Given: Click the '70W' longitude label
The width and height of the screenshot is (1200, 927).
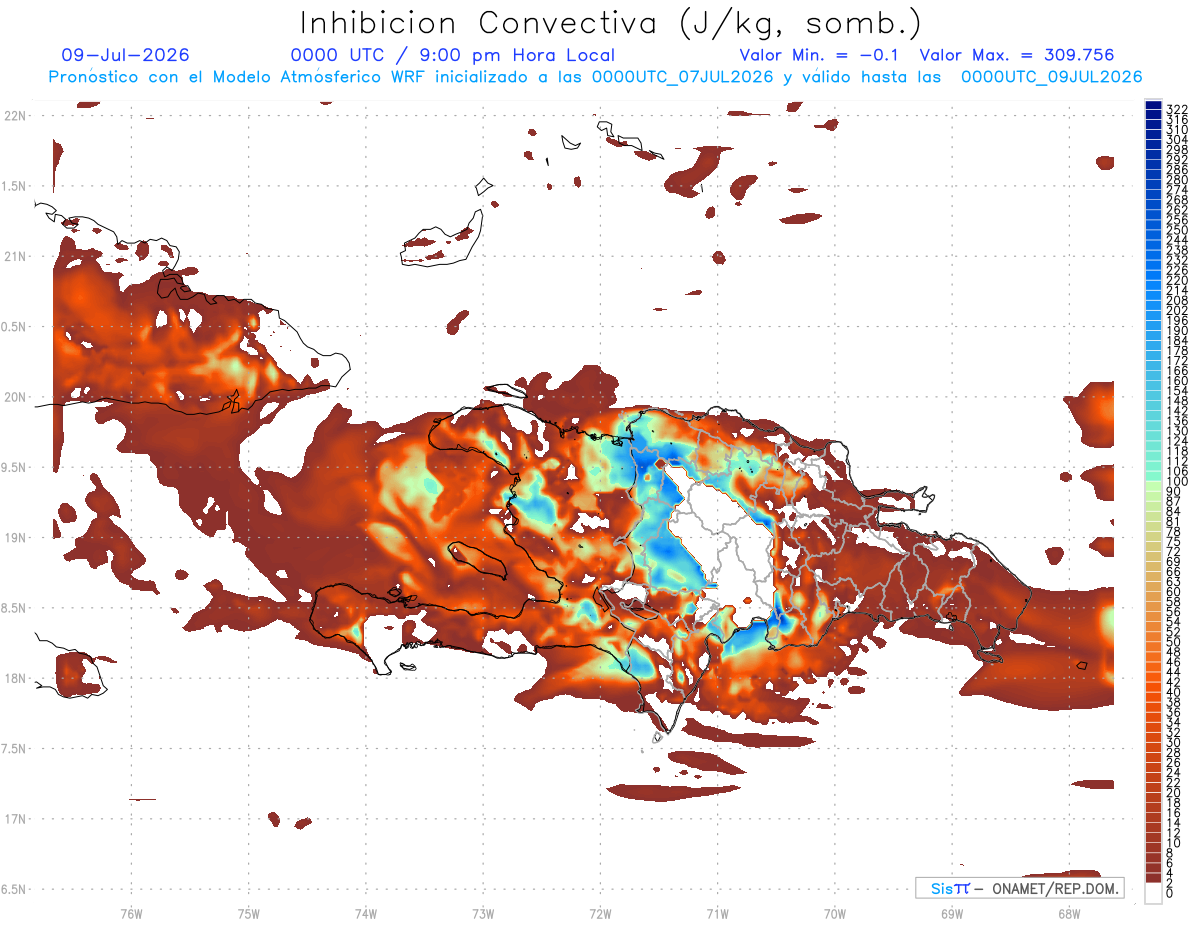Looking at the screenshot, I should [x=834, y=913].
